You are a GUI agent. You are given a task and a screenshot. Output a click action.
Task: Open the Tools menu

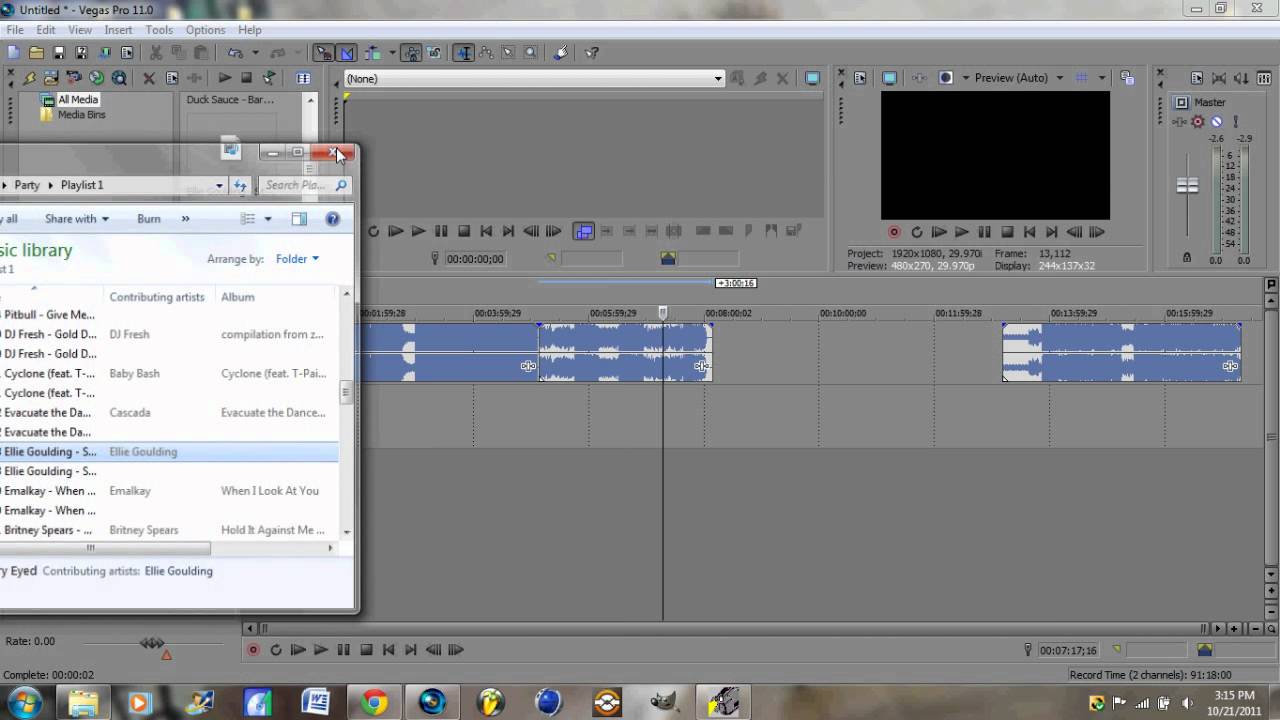(159, 30)
